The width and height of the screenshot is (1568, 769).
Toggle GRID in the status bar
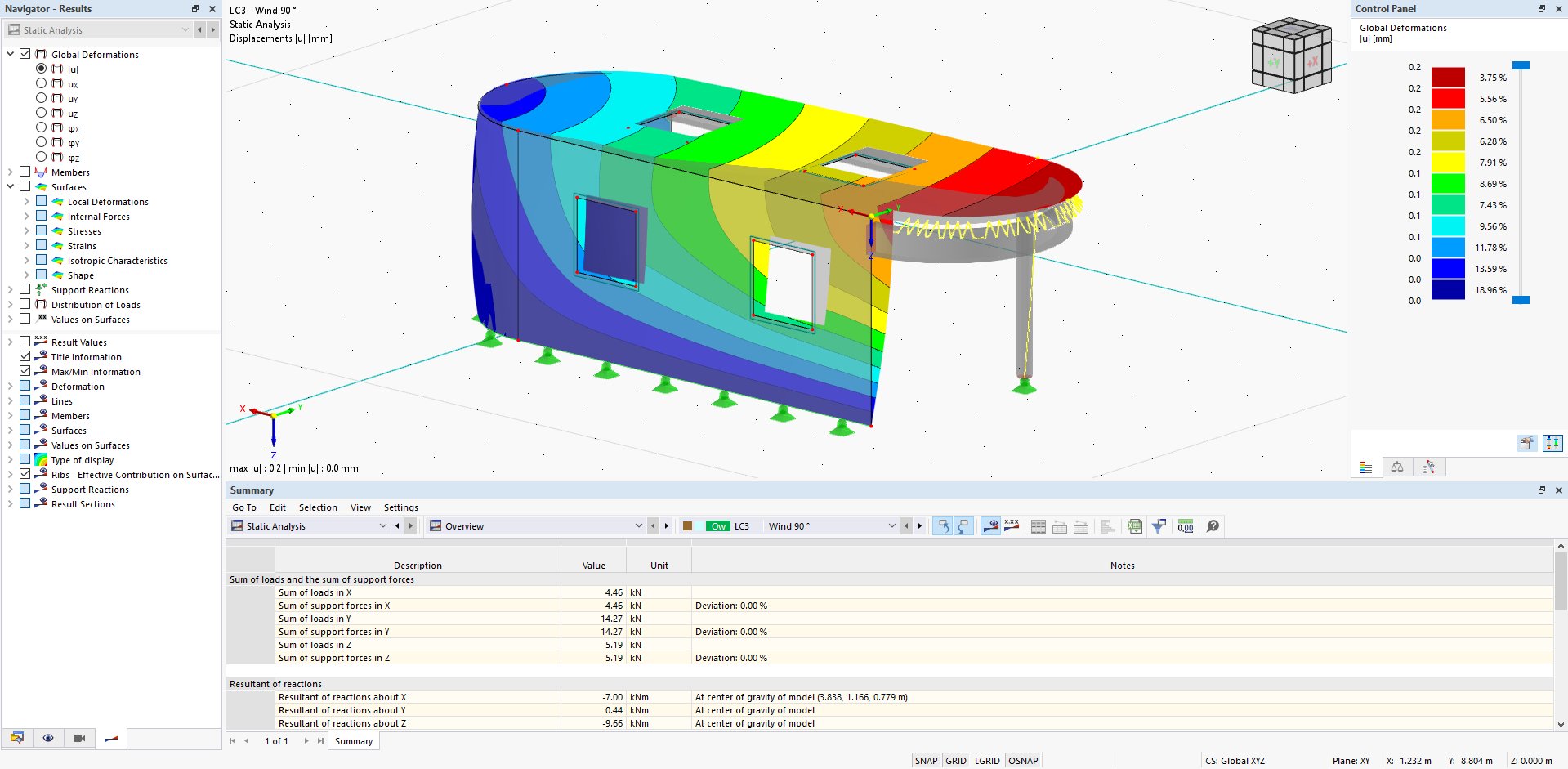click(x=956, y=761)
